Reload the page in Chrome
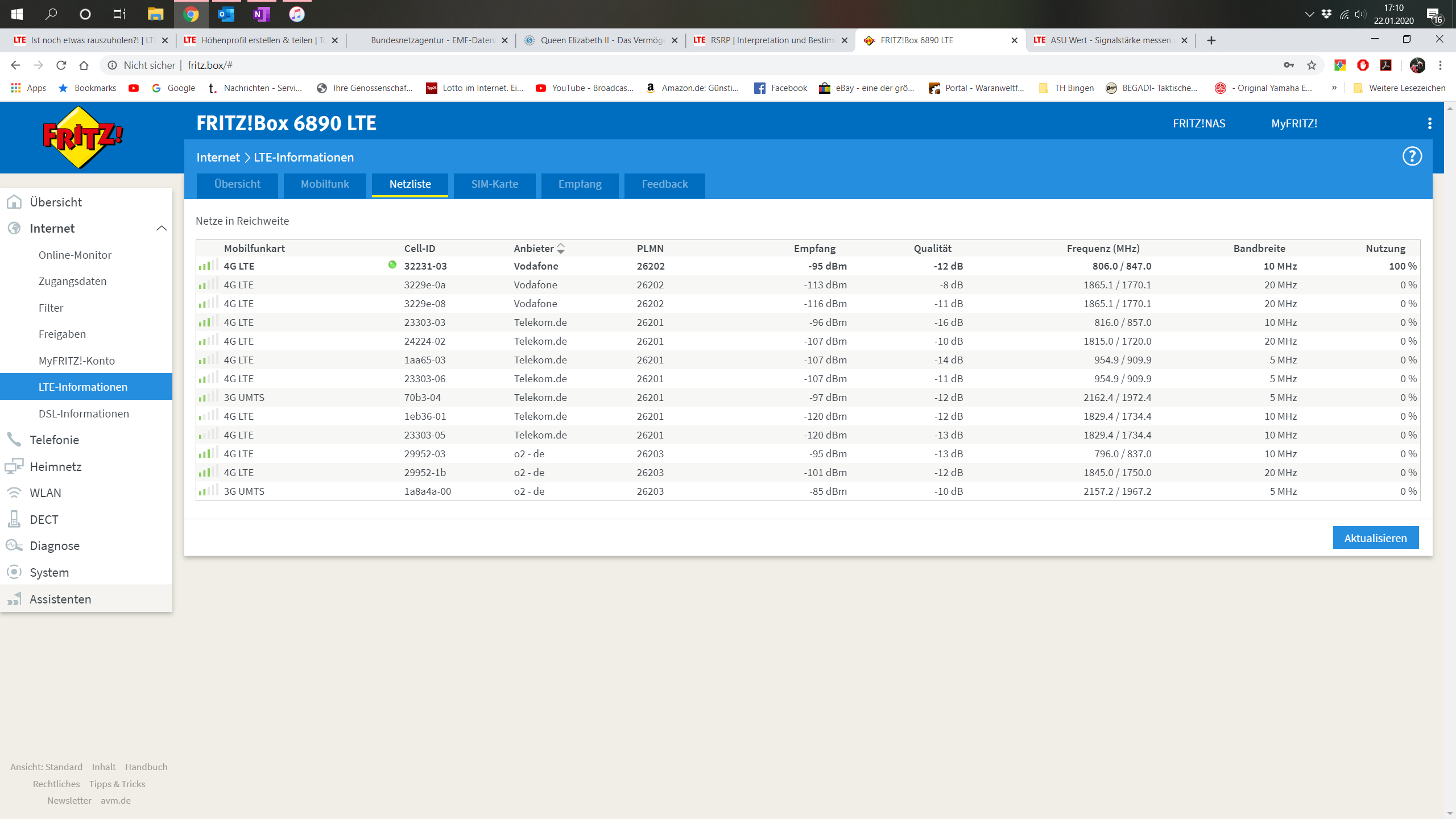 (61, 65)
